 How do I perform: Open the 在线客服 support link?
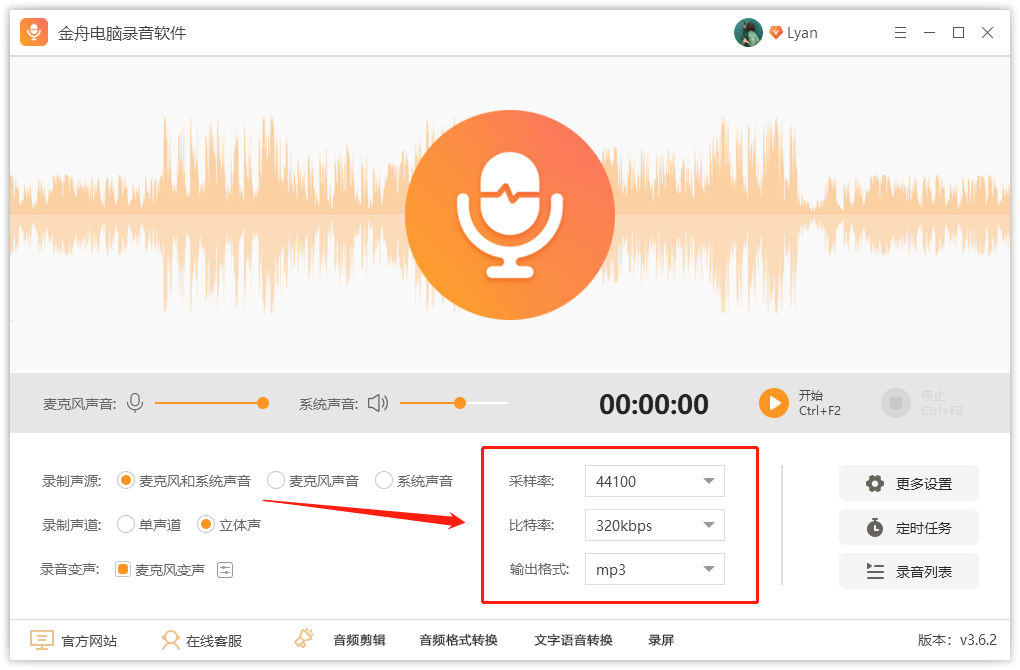(x=214, y=641)
